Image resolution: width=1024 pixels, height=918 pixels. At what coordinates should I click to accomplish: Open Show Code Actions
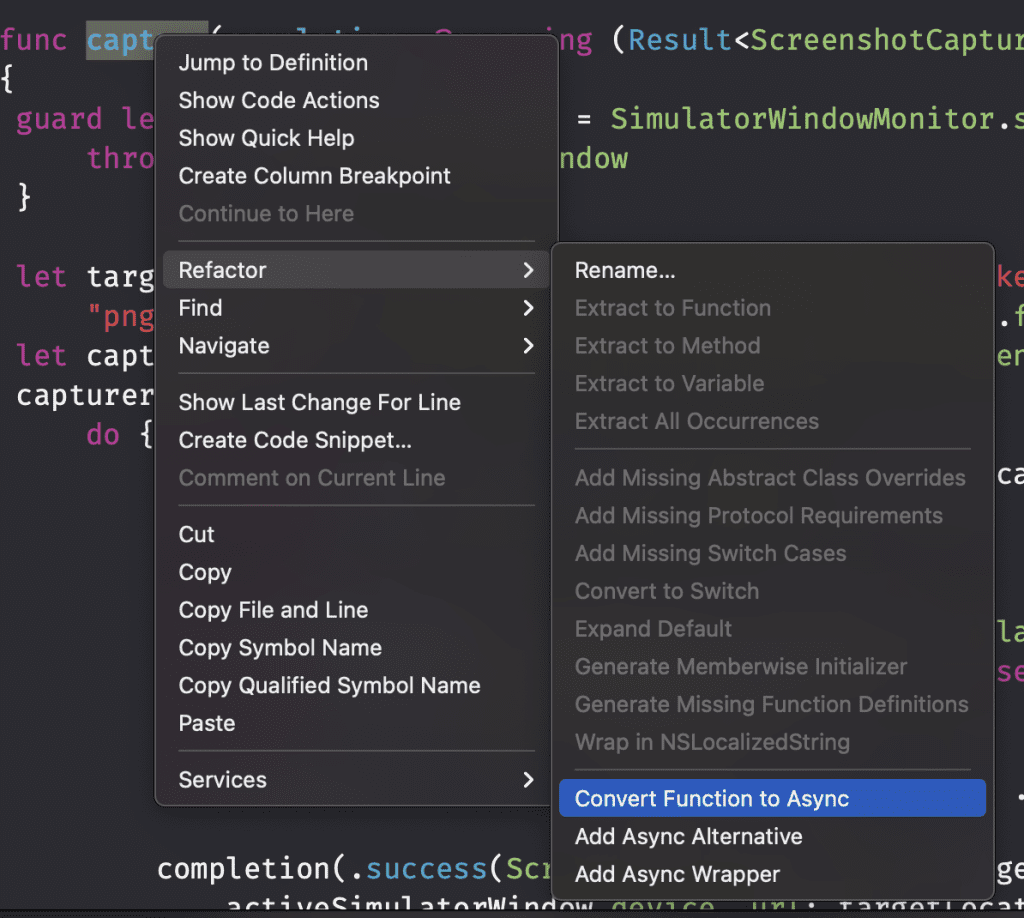point(278,100)
